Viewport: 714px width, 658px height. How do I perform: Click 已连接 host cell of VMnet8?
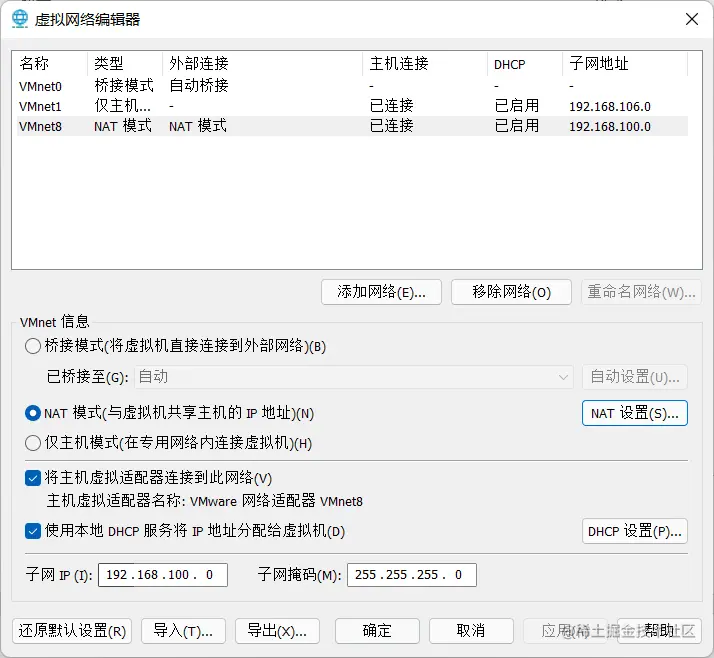click(392, 126)
